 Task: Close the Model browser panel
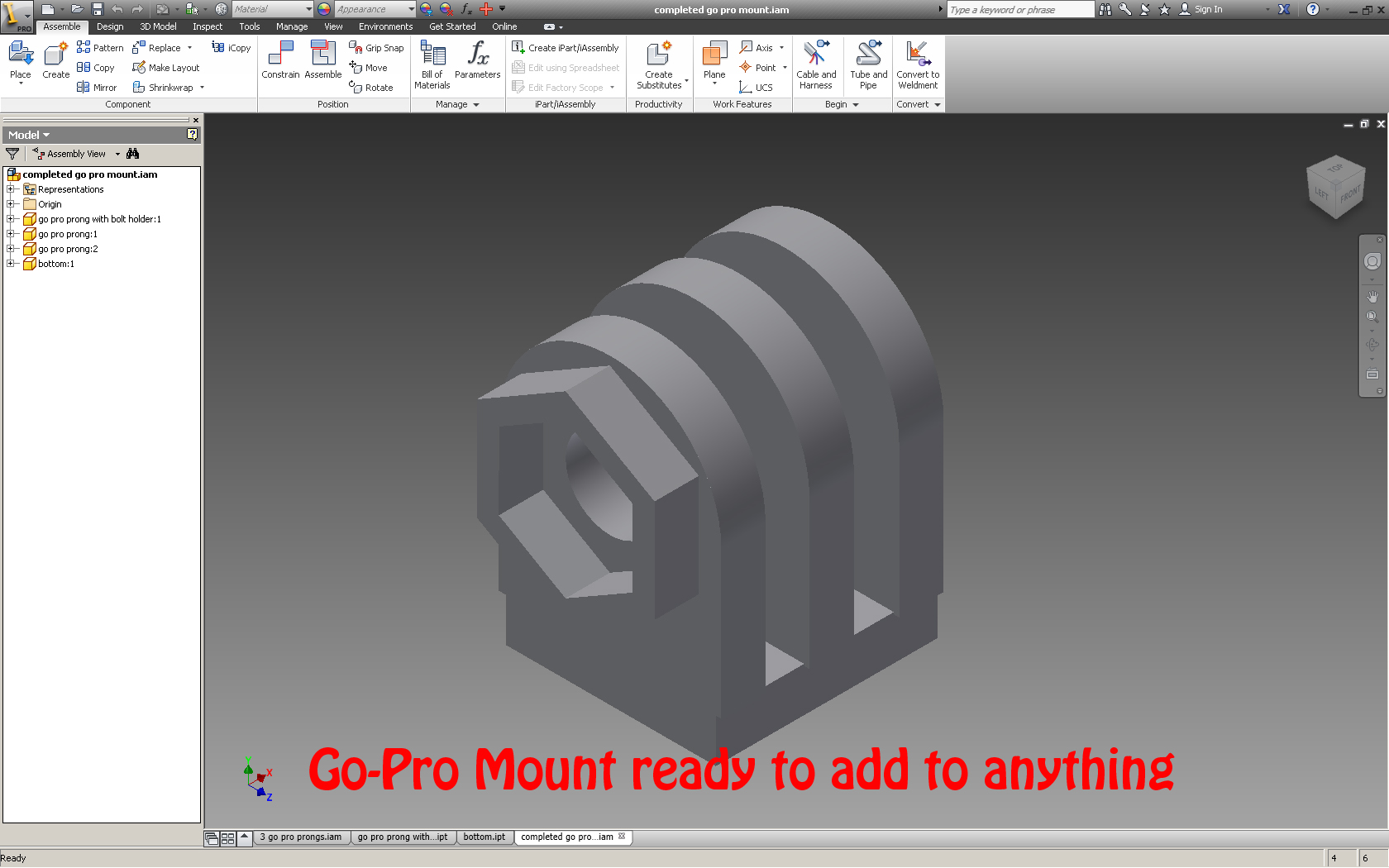click(196, 120)
